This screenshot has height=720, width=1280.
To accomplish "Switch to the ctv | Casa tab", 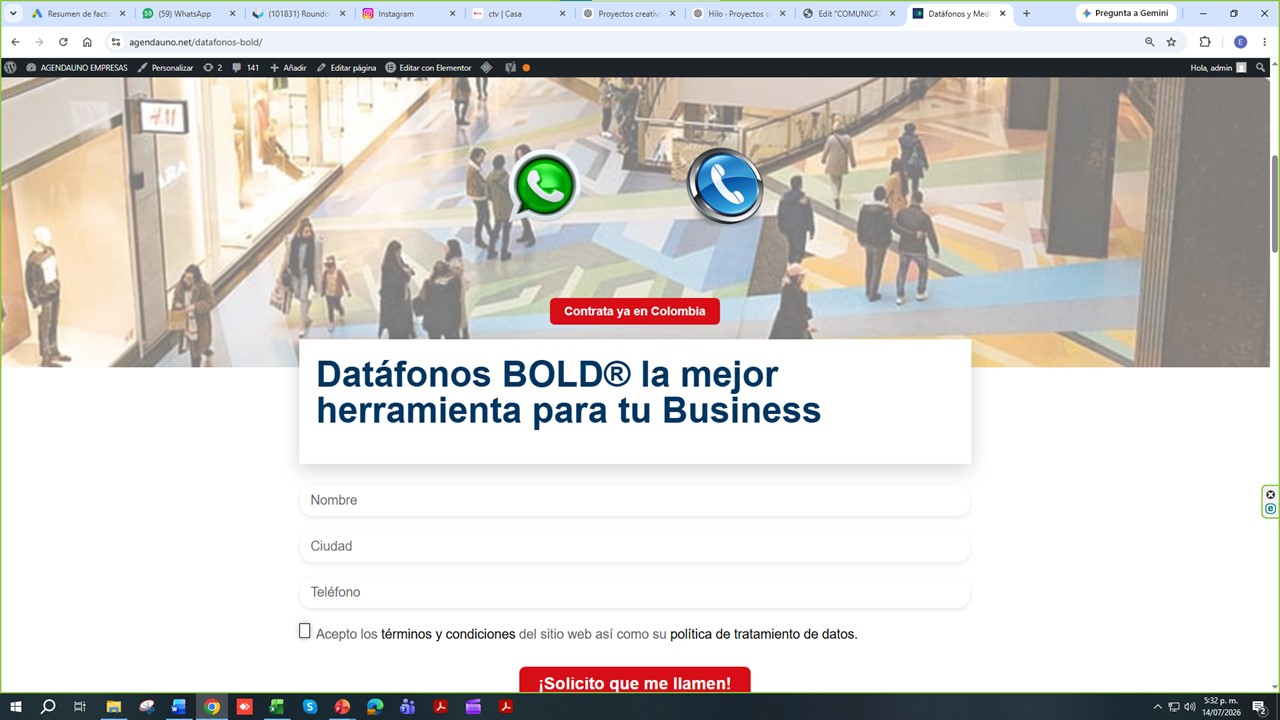I will 519,13.
